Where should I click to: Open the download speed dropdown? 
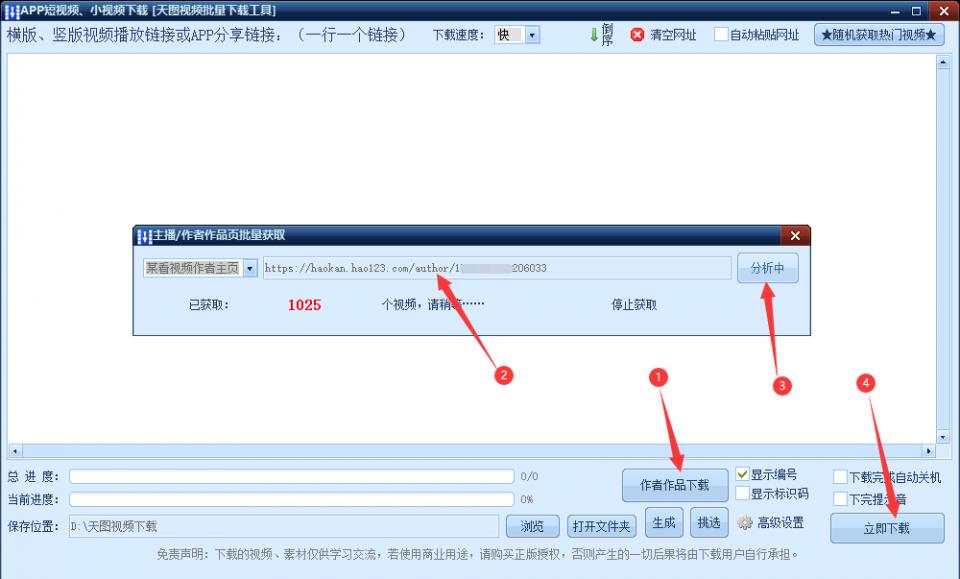[532, 35]
